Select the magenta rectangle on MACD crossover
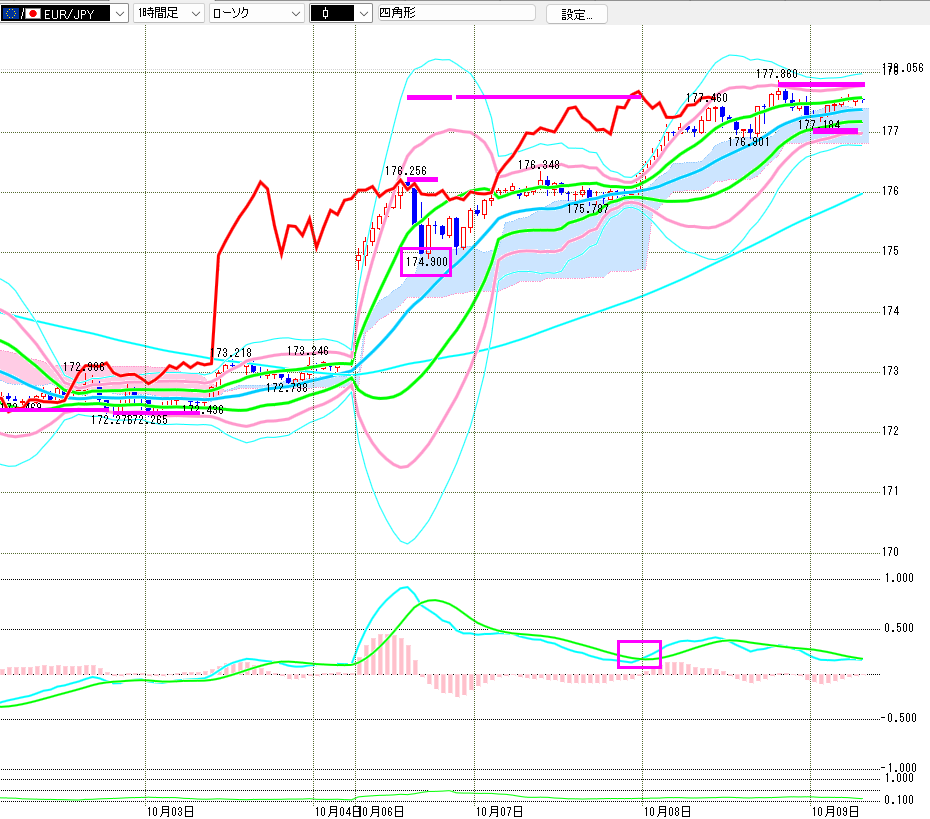The image size is (930, 819). coord(640,654)
